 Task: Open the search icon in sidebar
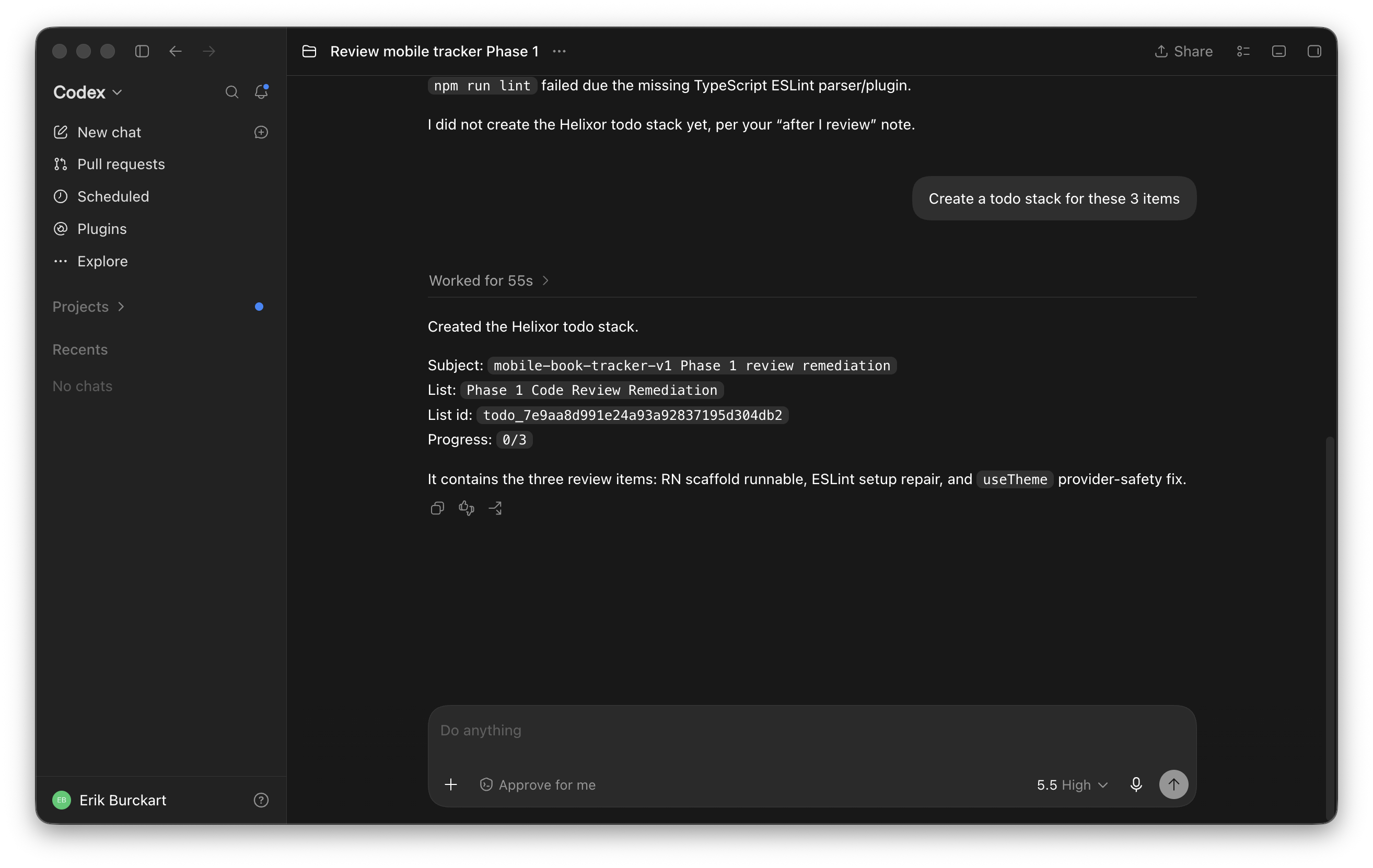click(x=231, y=92)
